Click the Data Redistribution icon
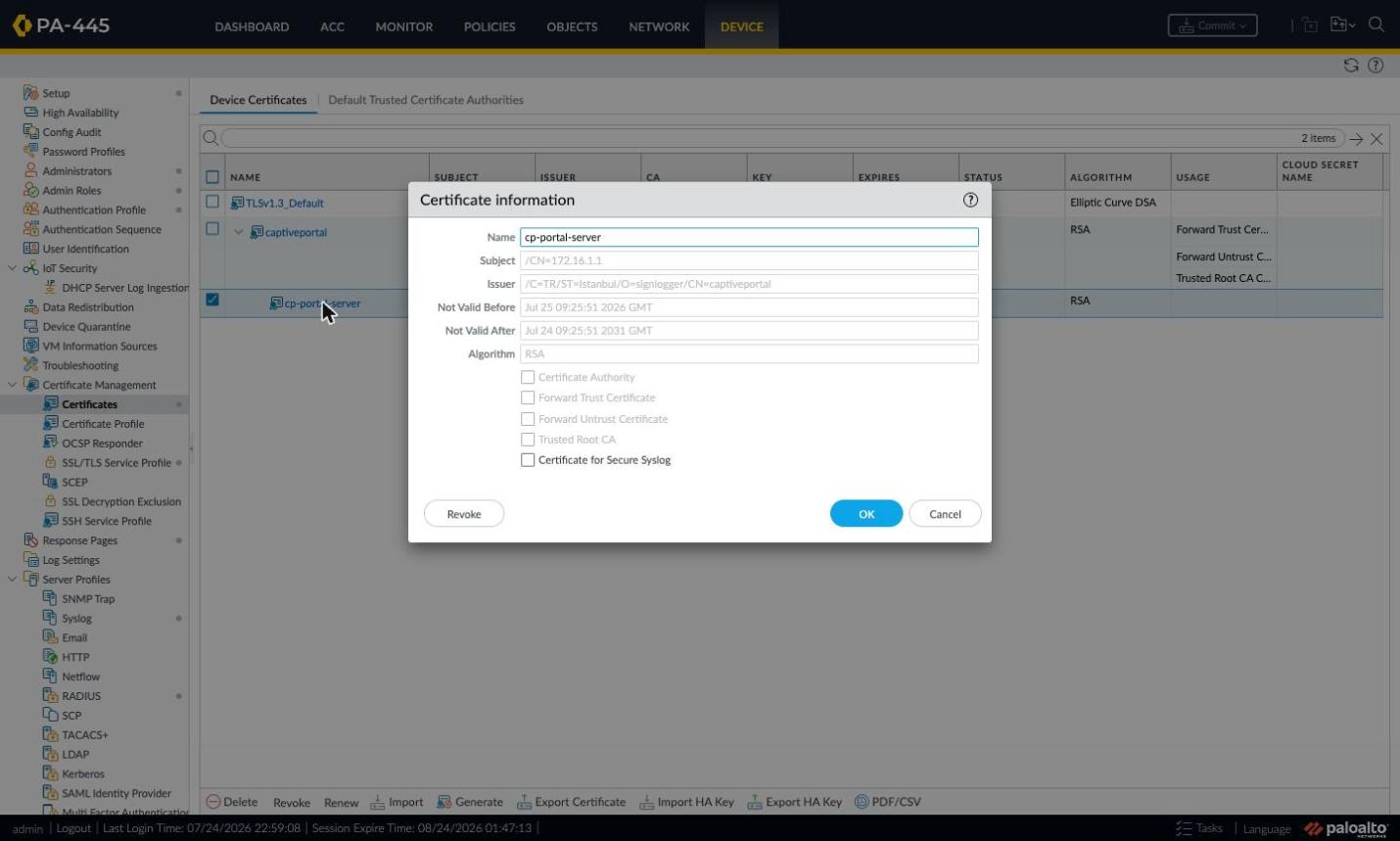This screenshot has height=841, width=1400. pos(30,306)
